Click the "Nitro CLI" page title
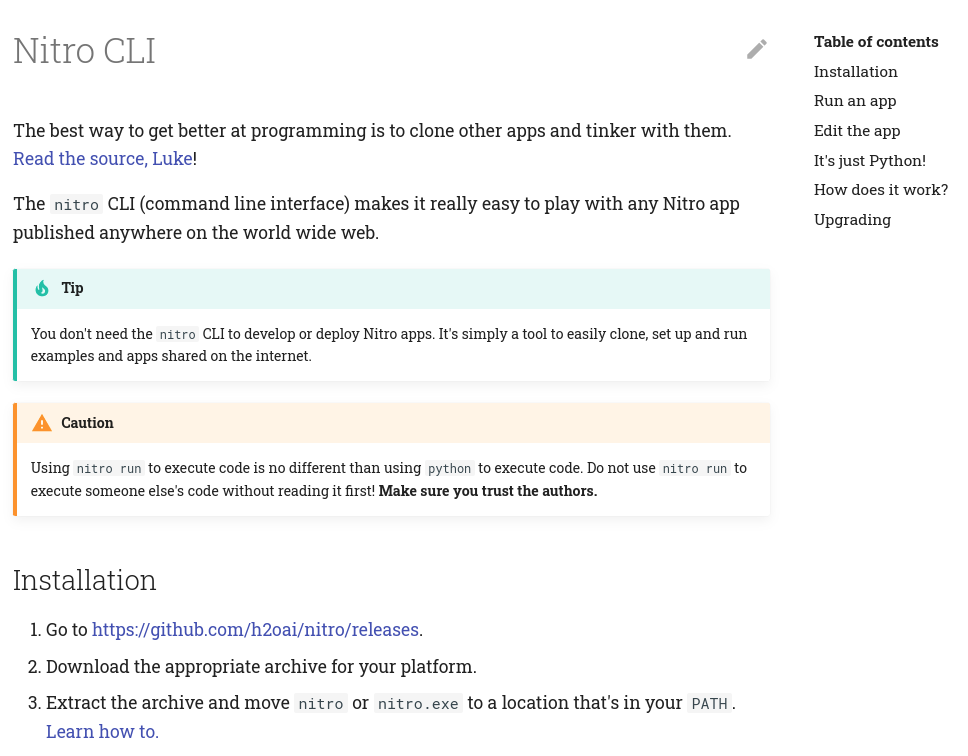 84,50
